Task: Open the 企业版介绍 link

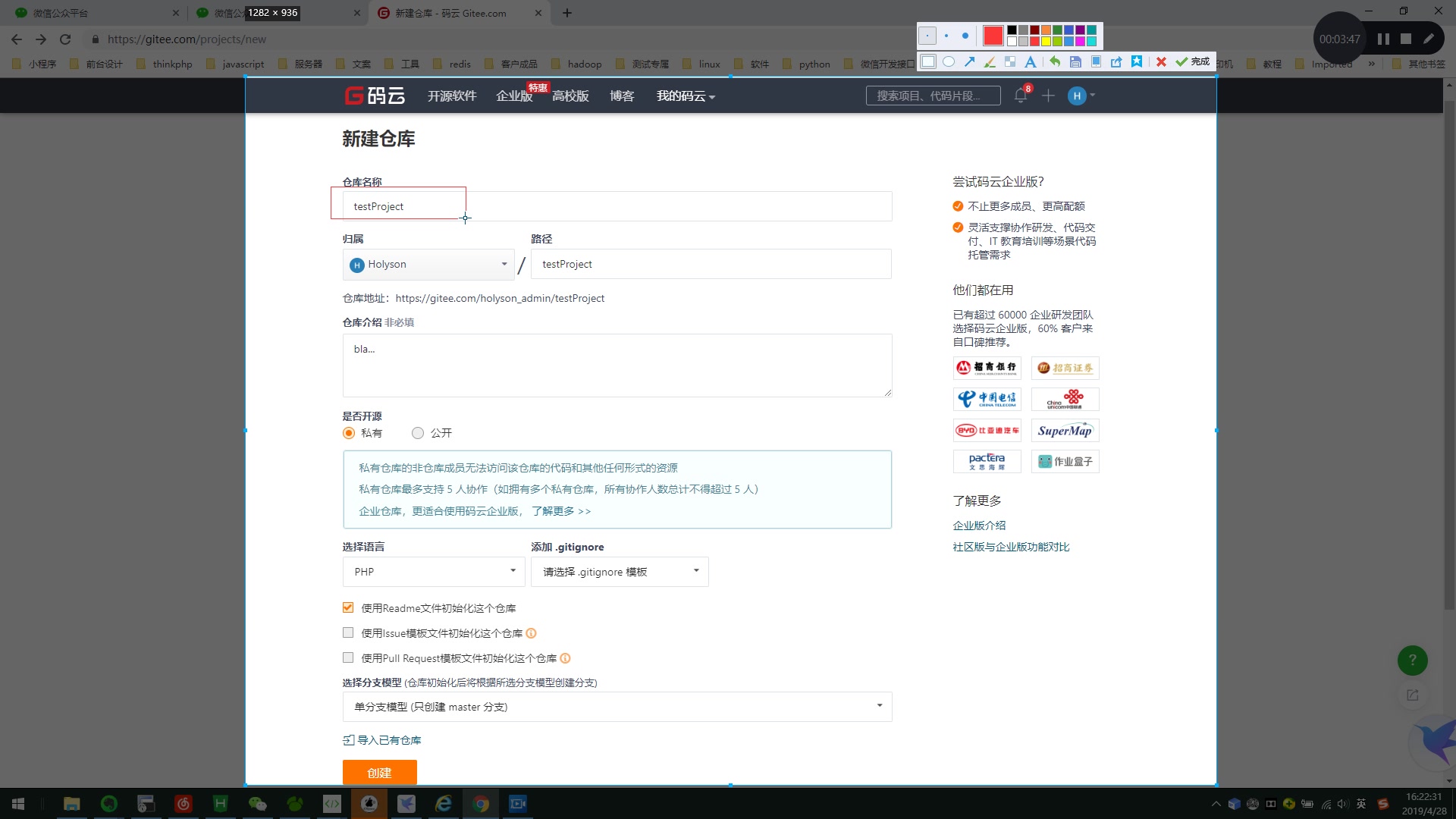Action: coord(979,526)
